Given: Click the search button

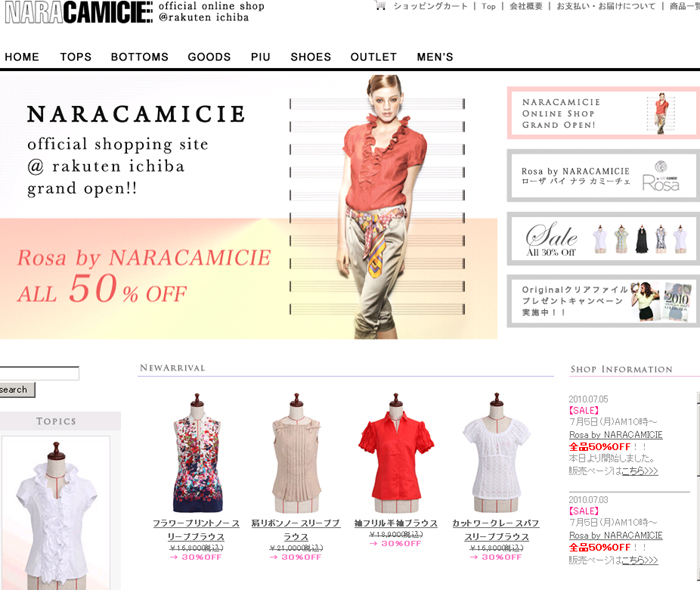Looking at the screenshot, I should coord(16,390).
